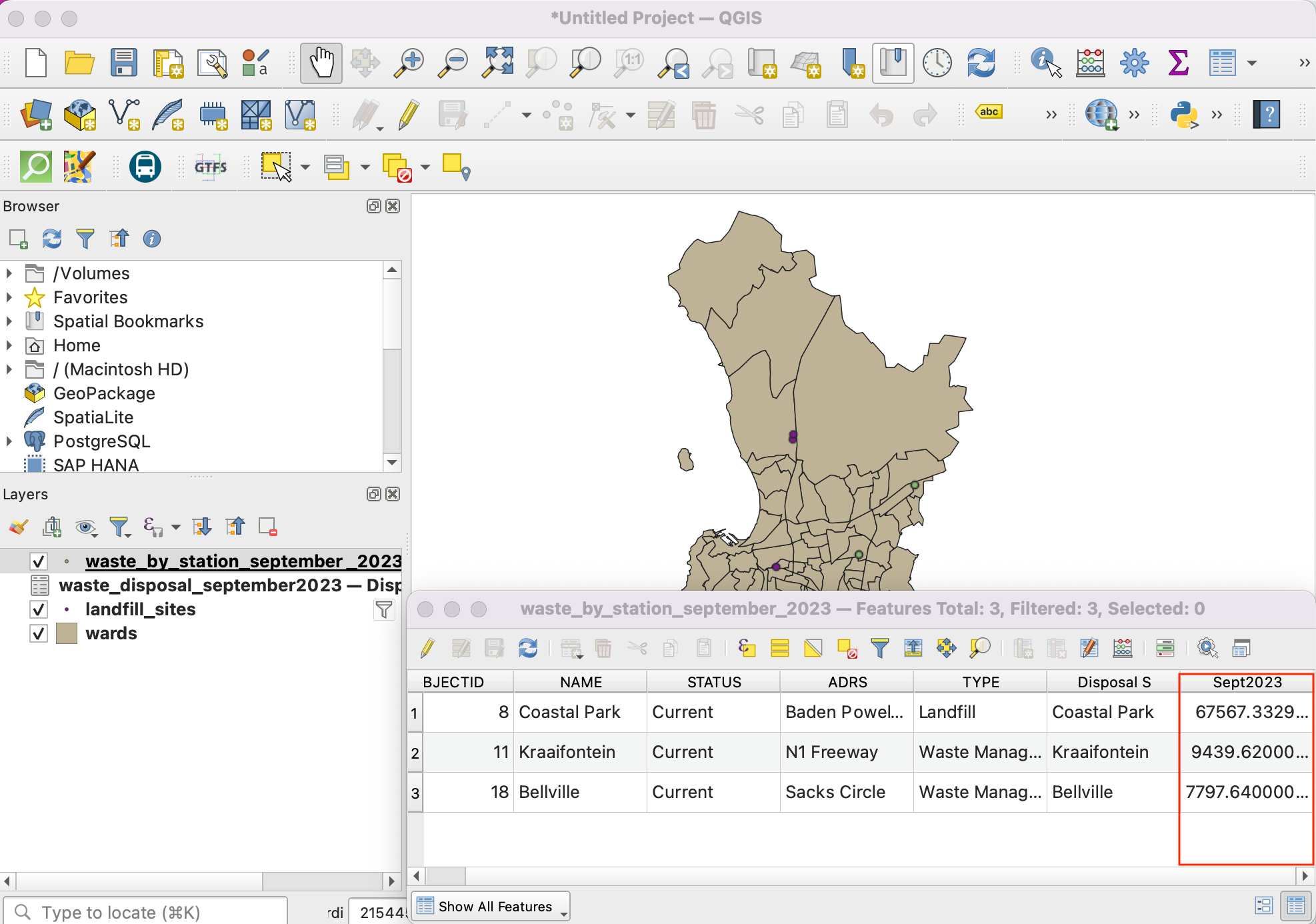Click Toggle Editing pencil in attribute table

pos(427,648)
